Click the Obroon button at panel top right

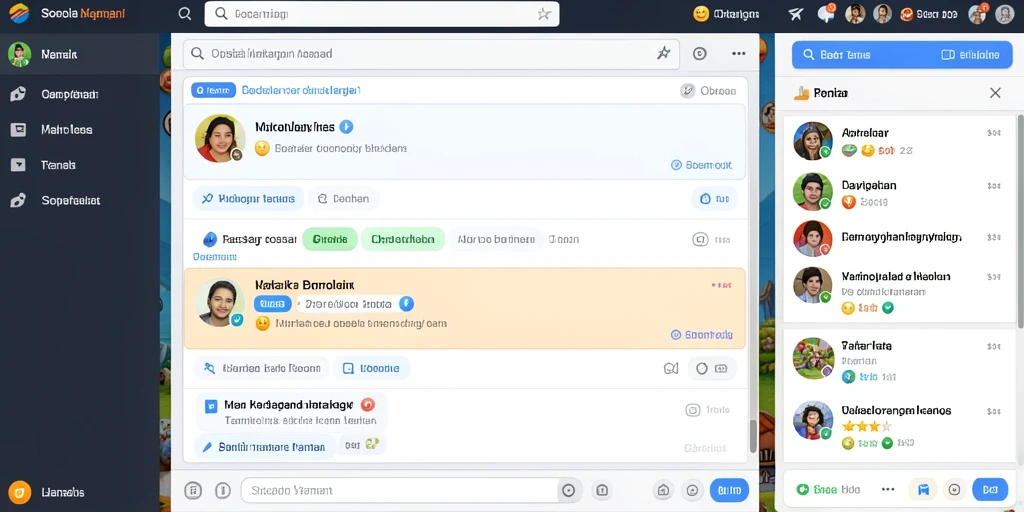[709, 91]
